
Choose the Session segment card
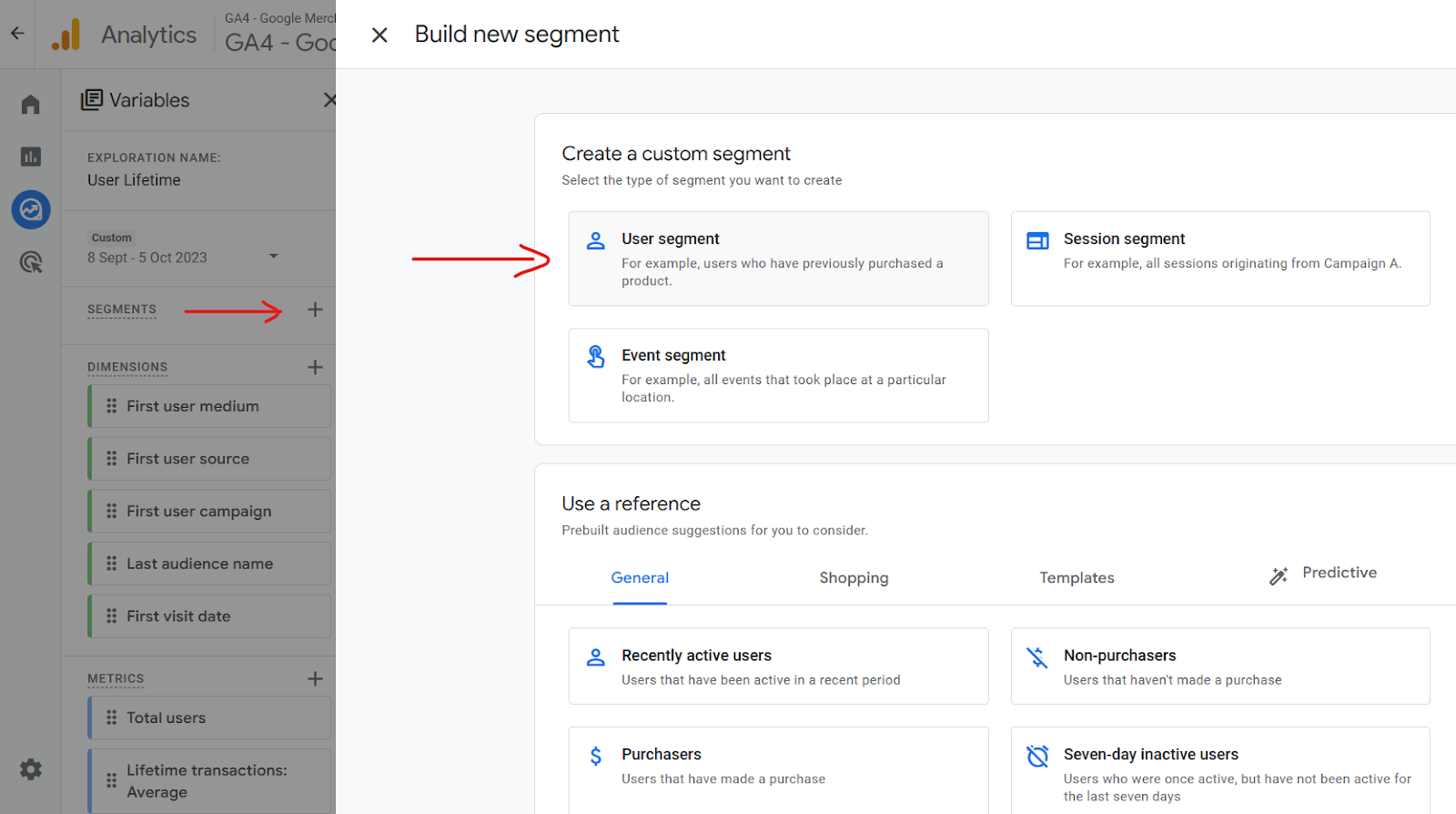1220,259
